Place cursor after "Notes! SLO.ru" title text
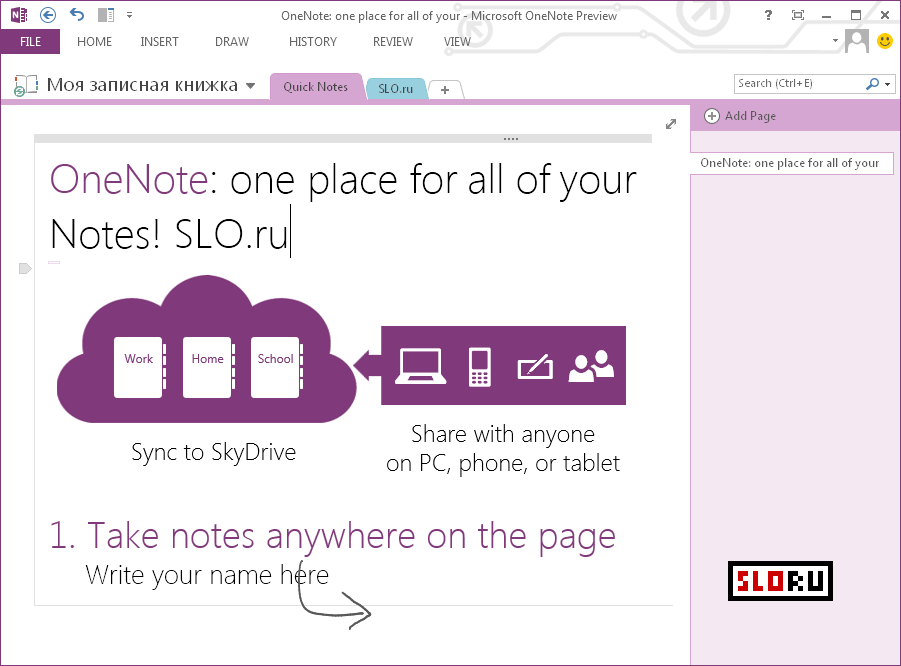The image size is (901, 666). [x=290, y=234]
